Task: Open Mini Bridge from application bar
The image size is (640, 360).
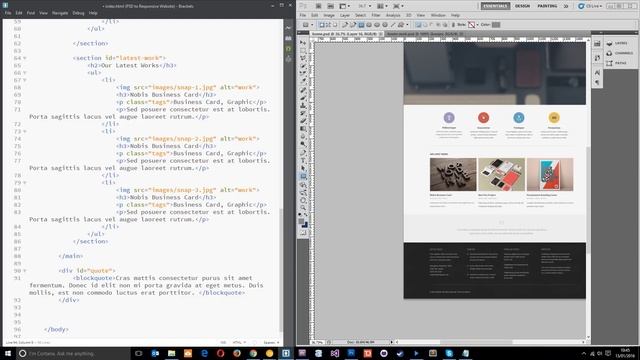Action: pyautogui.click(x=331, y=6)
